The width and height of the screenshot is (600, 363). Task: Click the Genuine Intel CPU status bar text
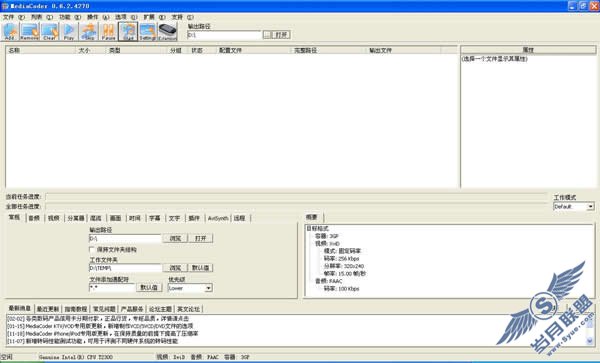[x=76, y=357]
